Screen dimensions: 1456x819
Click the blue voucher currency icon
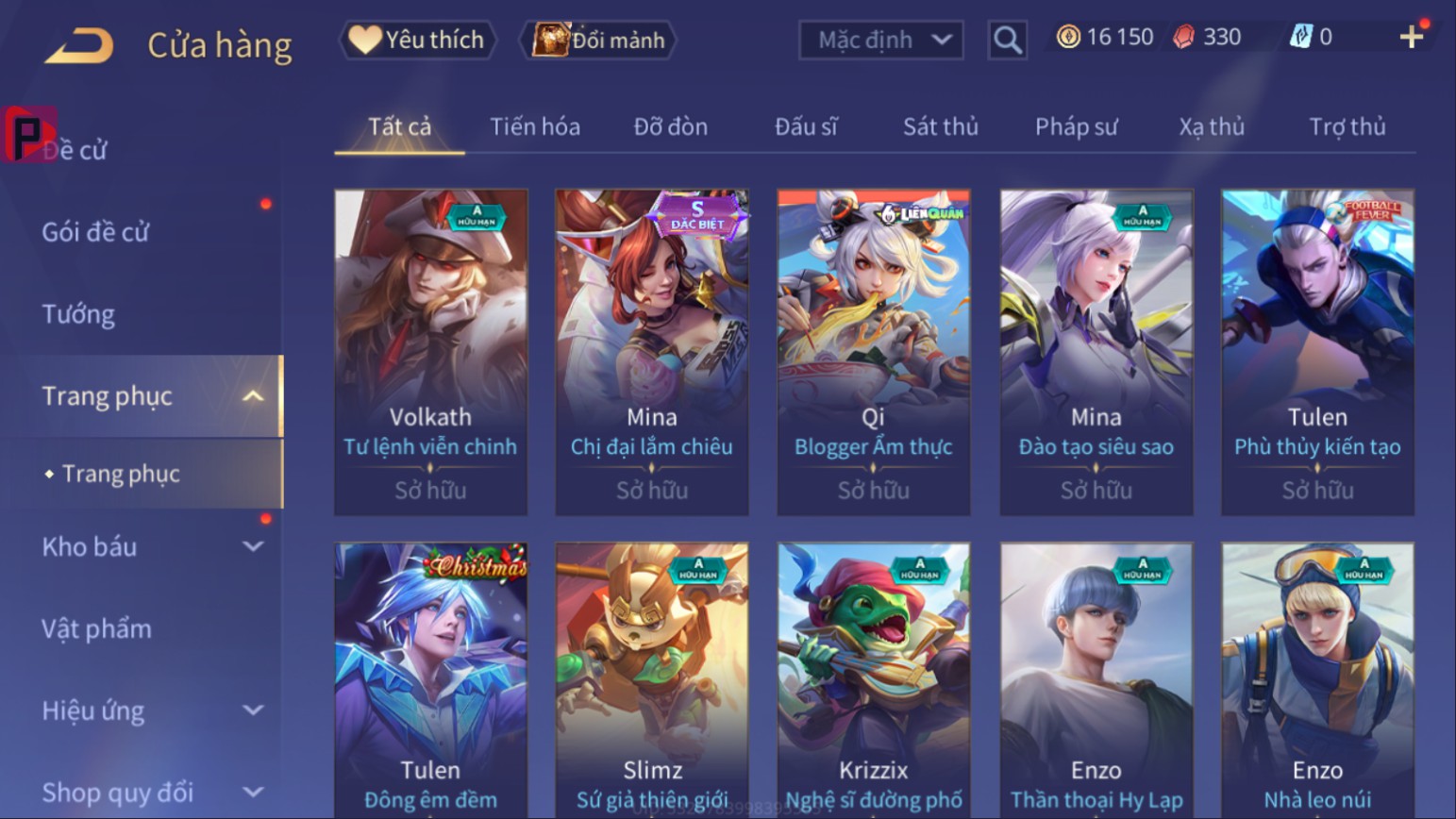click(x=1300, y=37)
